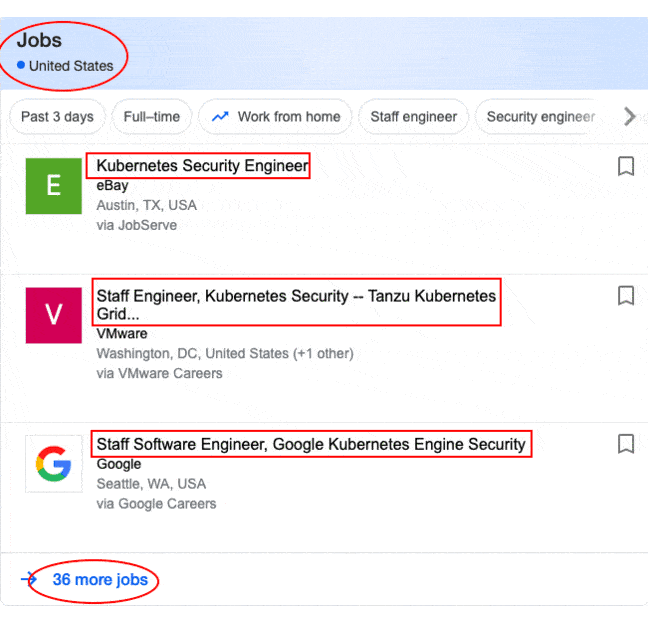The height and width of the screenshot is (623, 648).
Task: Save the VMware Staff Engineer job bookmark
Action: (626, 296)
